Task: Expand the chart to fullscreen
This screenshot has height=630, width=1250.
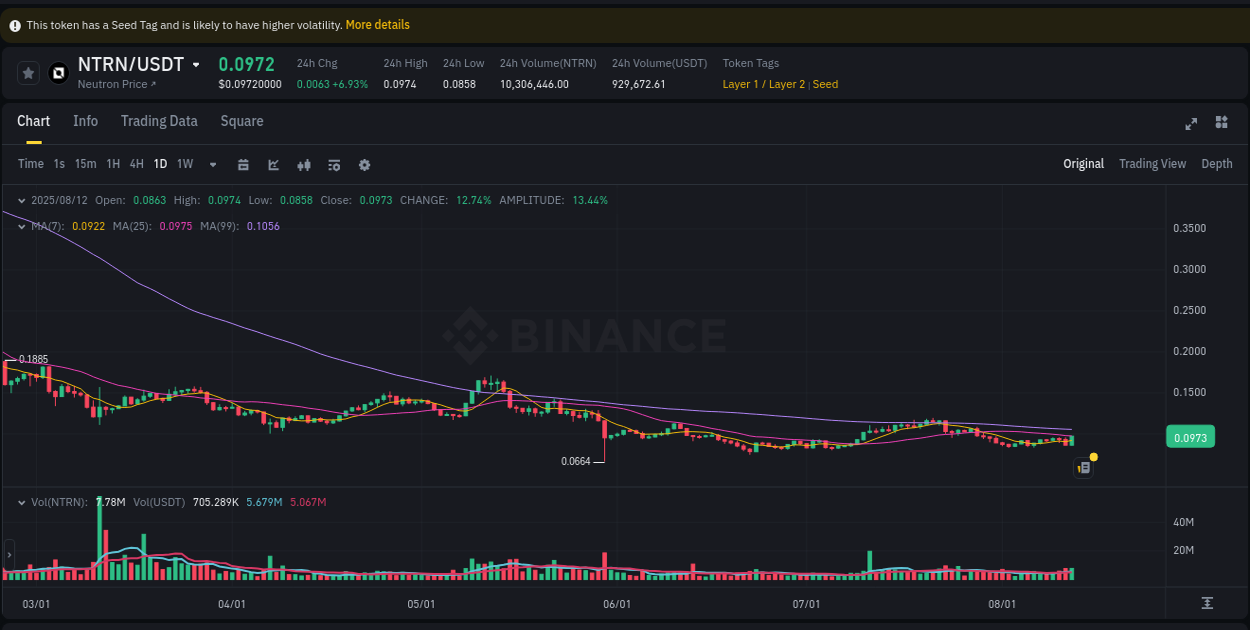Action: [x=1190, y=123]
